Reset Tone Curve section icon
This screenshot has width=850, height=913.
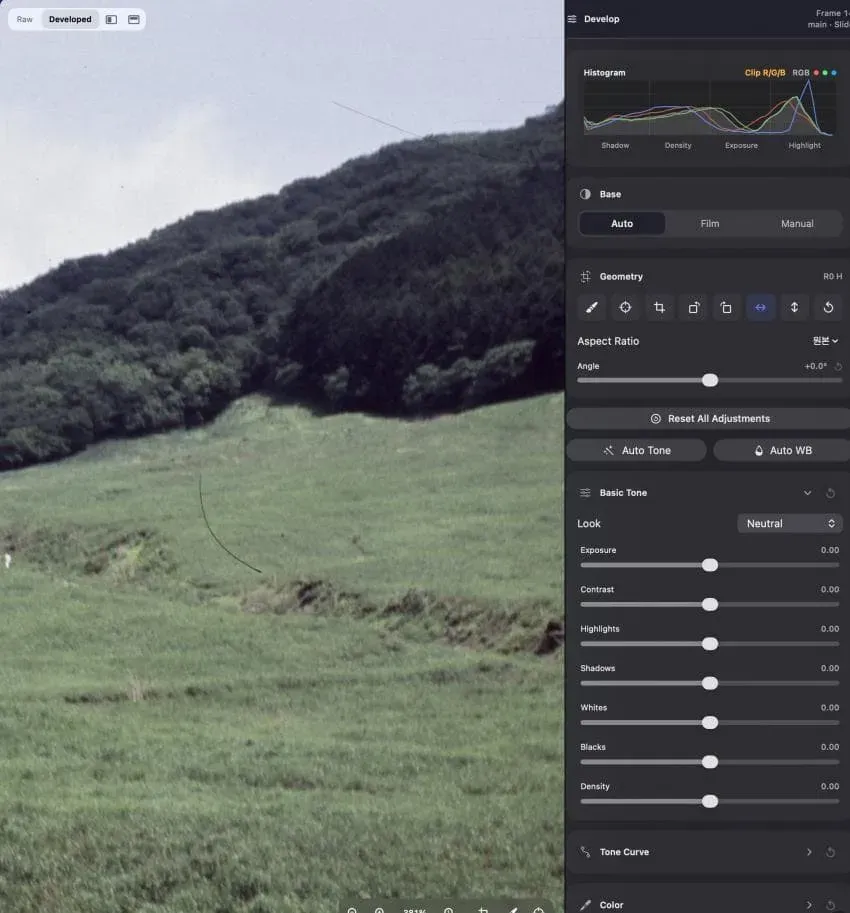point(831,852)
